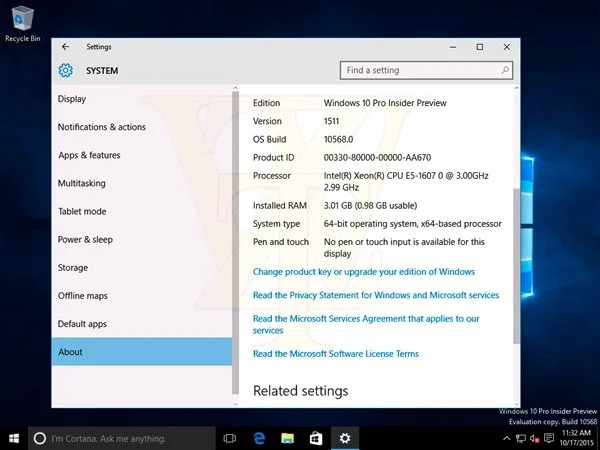Click right pane scroll-down arrow
Screen dimensions: 600x450
517,404
